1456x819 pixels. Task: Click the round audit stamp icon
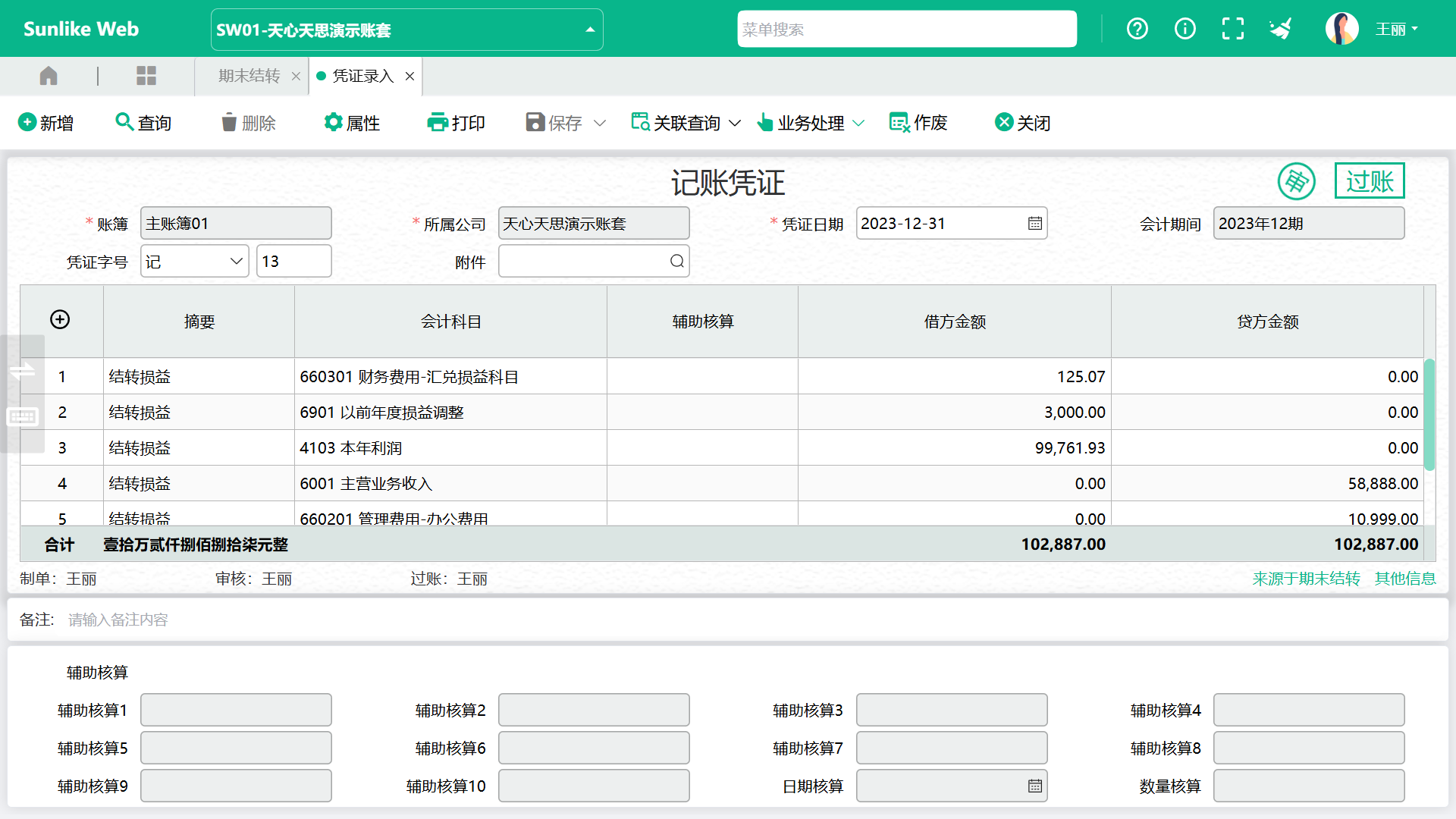pos(1296,181)
